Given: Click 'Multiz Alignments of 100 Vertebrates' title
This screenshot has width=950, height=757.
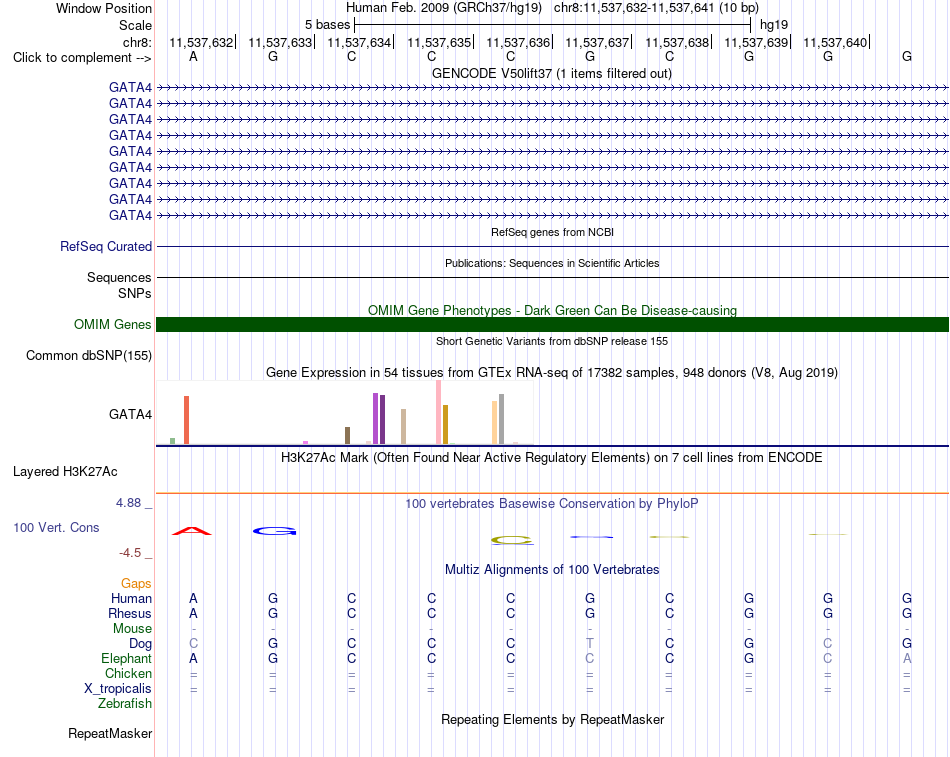Looking at the screenshot, I should point(552,570).
